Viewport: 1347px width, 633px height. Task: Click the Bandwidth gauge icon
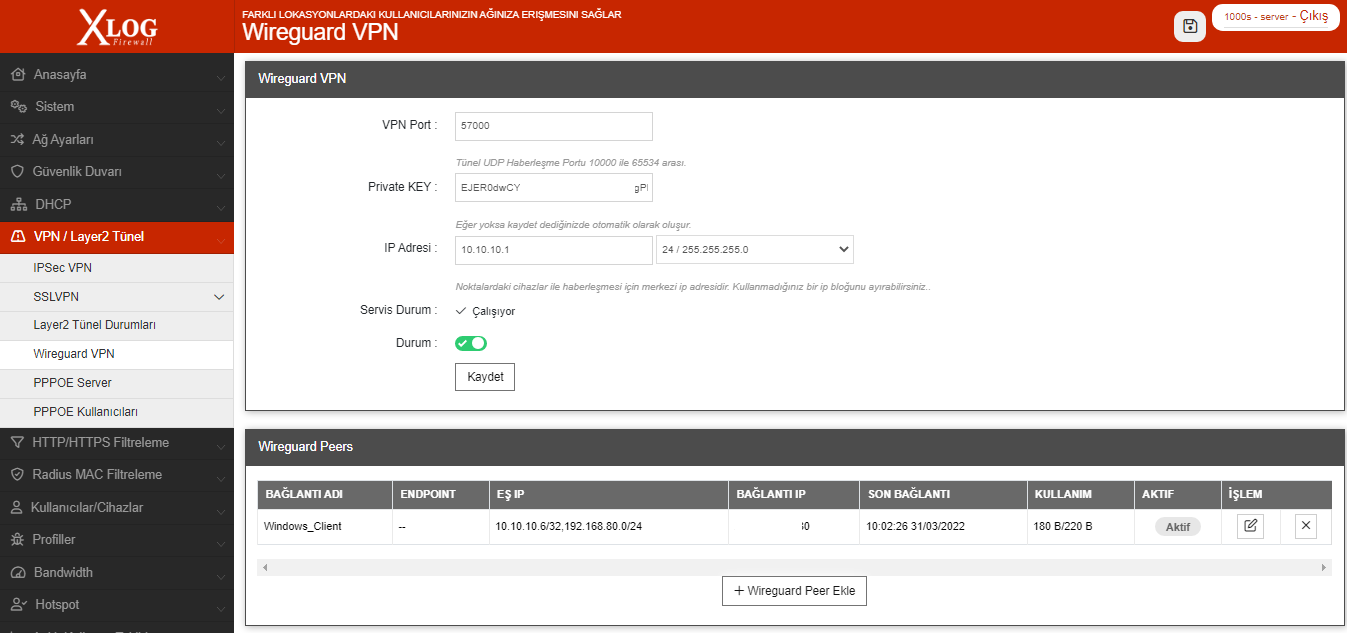click(17, 573)
